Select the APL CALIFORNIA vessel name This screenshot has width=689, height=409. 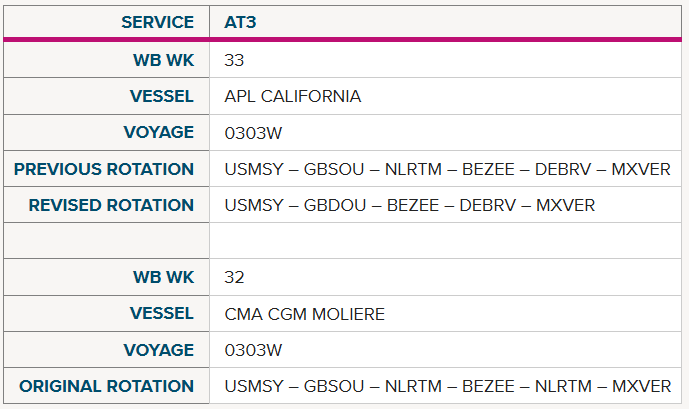293,96
